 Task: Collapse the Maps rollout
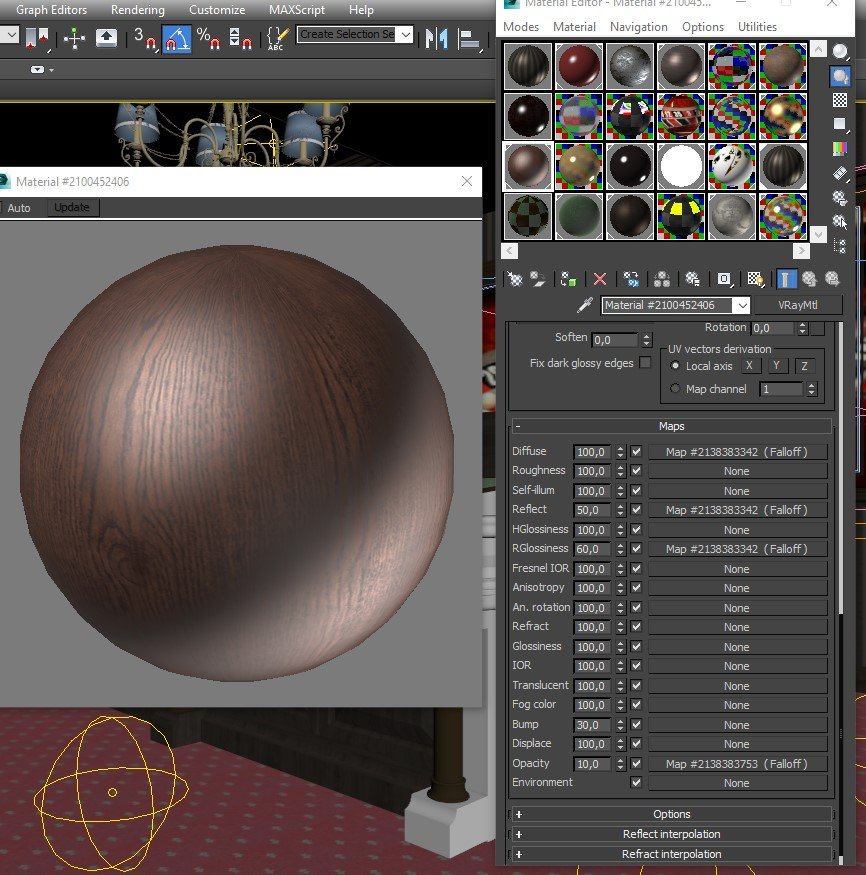(x=671, y=426)
